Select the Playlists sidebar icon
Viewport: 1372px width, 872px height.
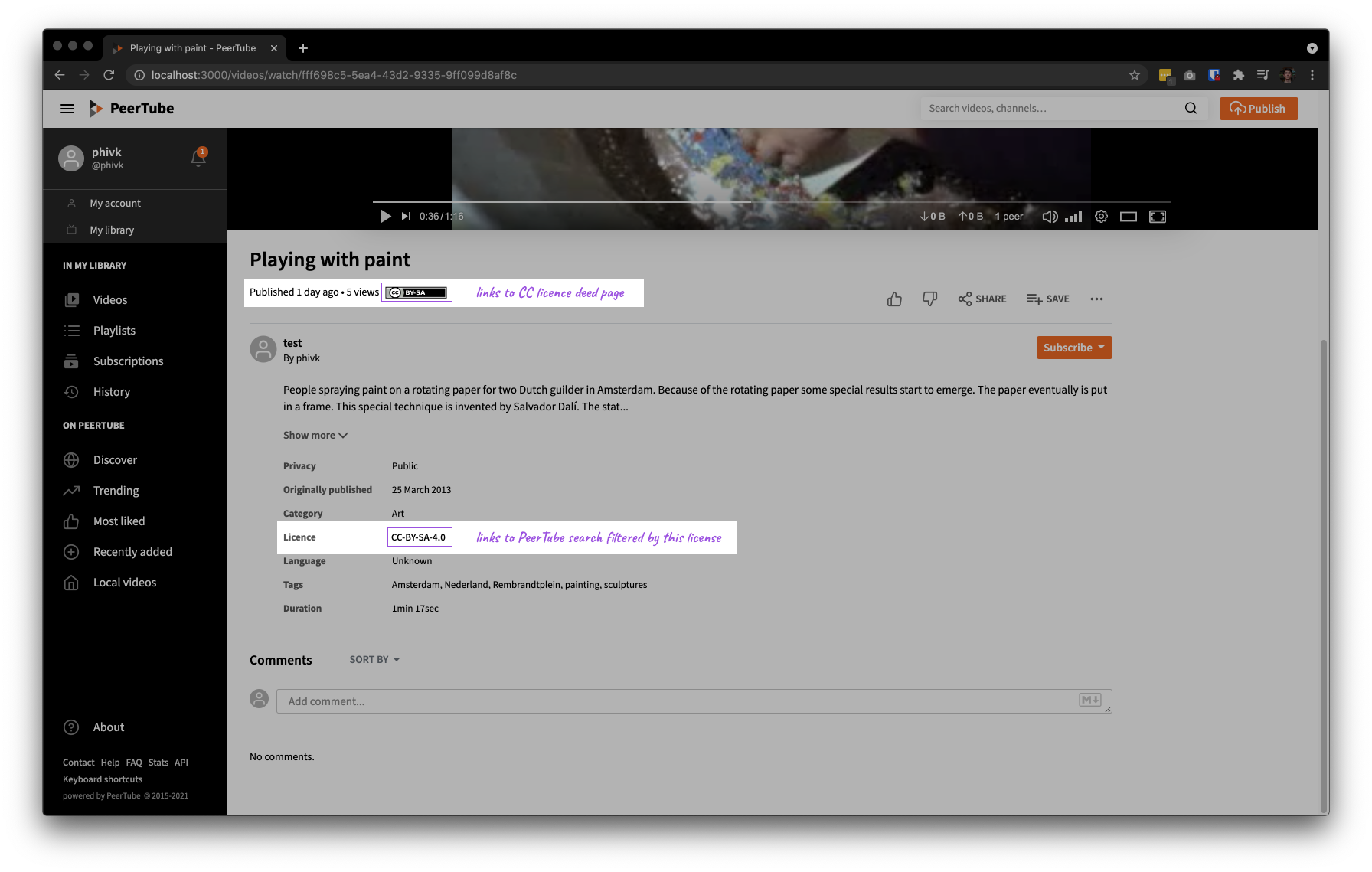coord(71,330)
